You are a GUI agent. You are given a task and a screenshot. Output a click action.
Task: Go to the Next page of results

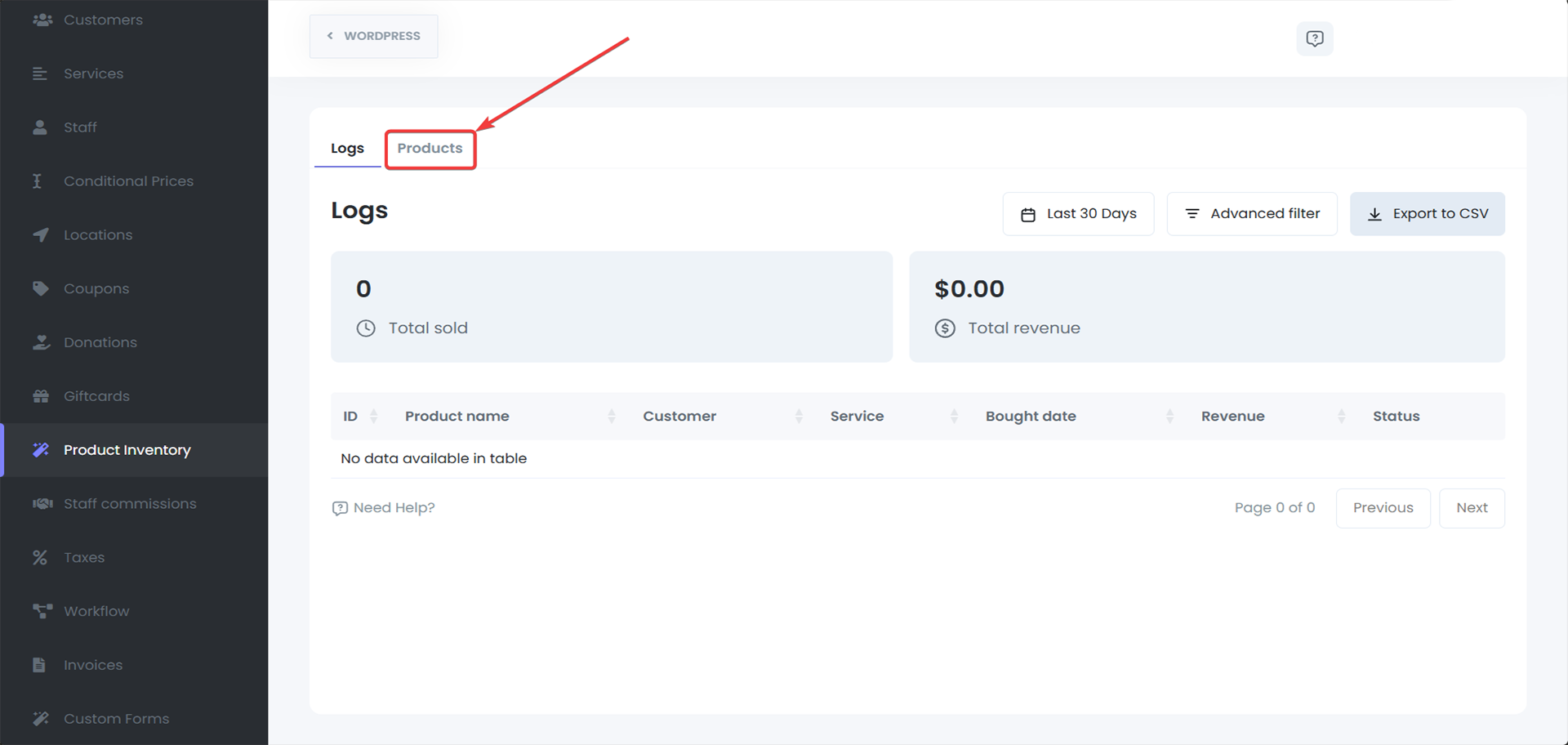pos(1472,507)
